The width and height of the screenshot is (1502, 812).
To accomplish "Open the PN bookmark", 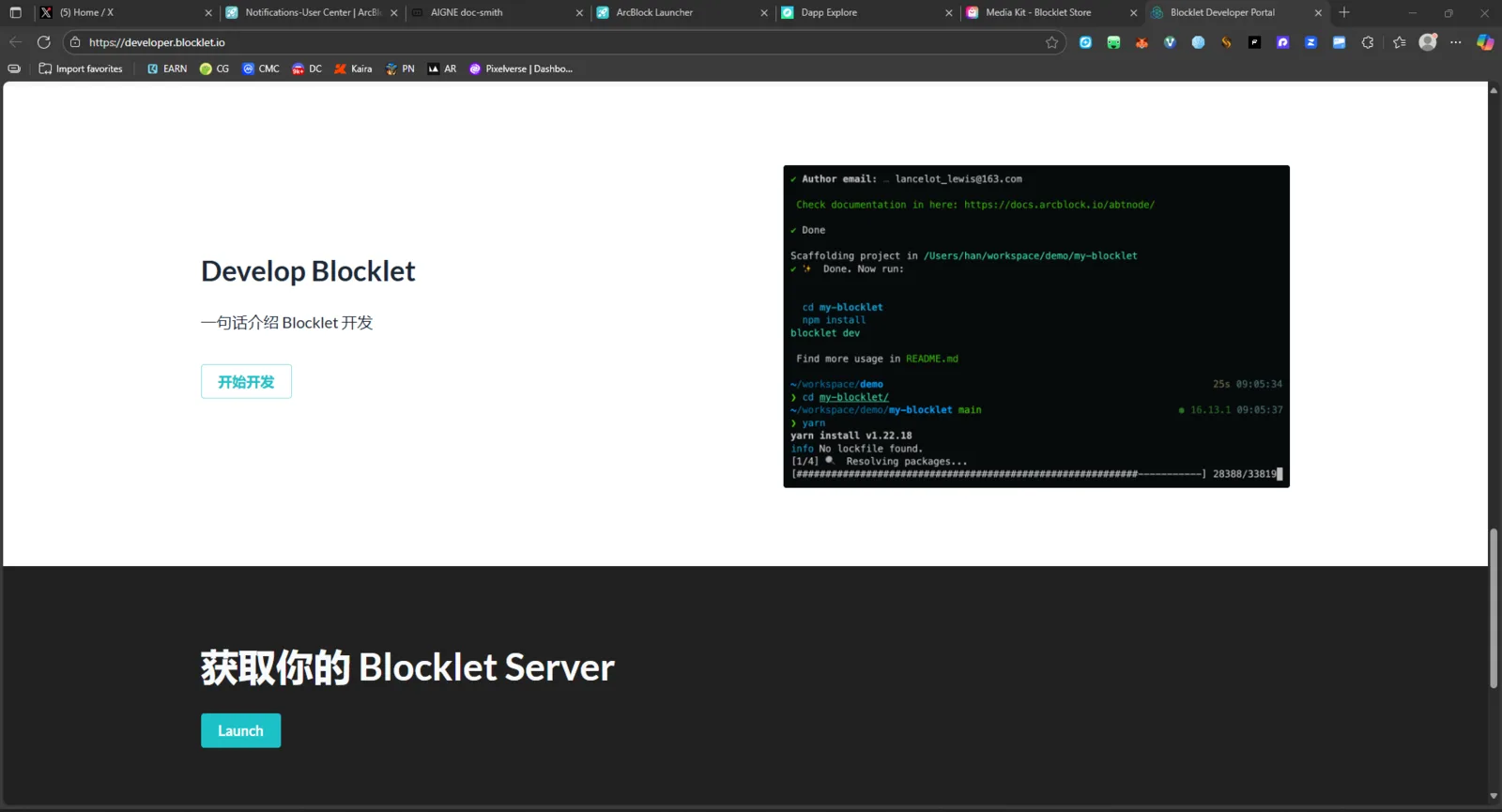I will [x=400, y=69].
